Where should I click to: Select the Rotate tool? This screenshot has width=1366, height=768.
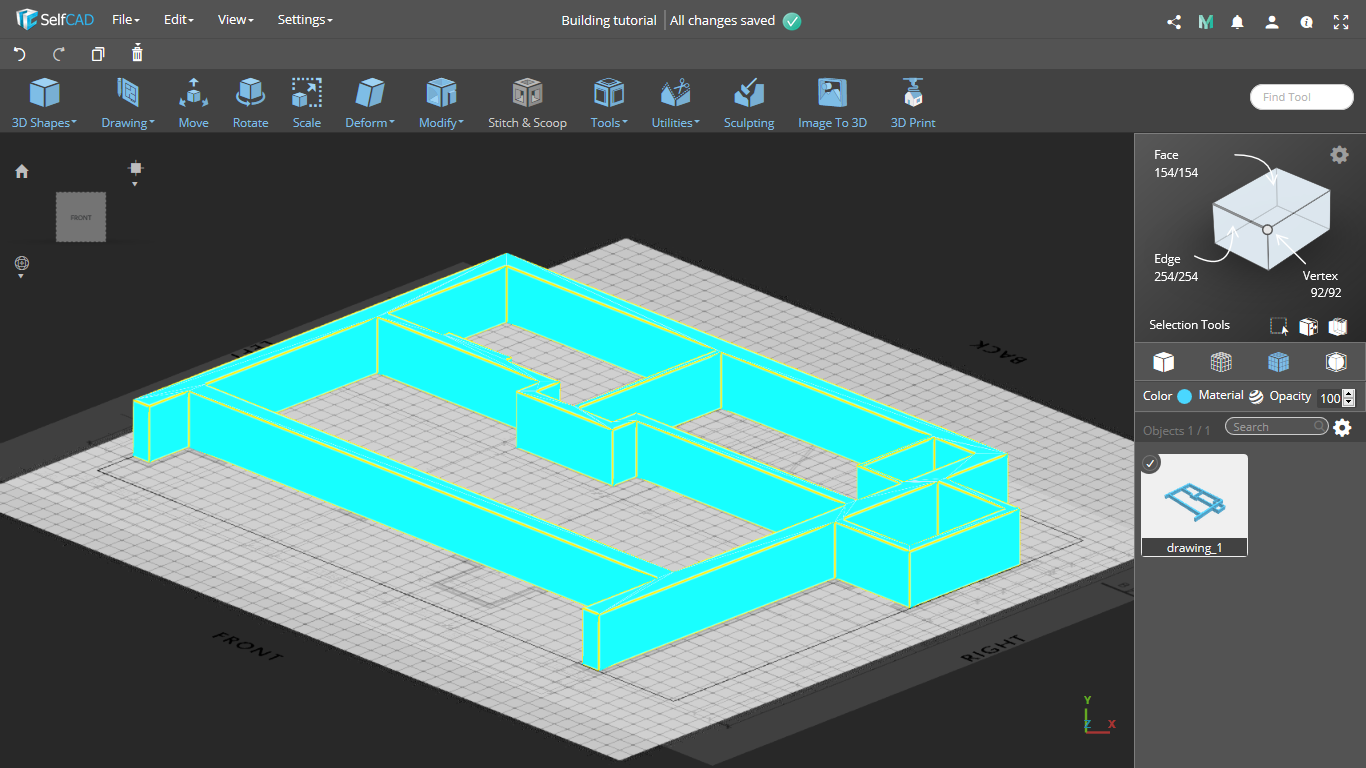point(250,104)
